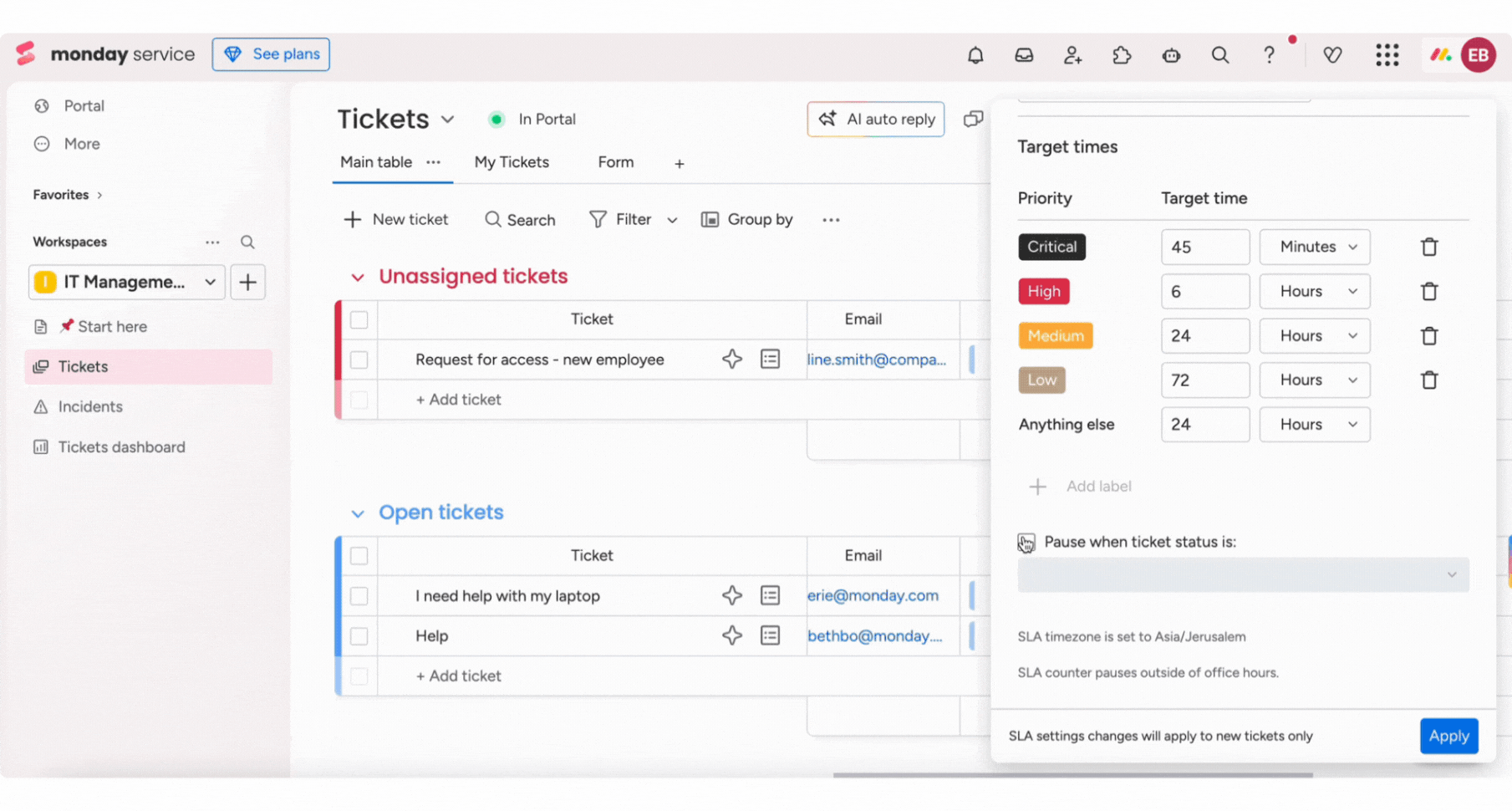Open the help question mark
The width and height of the screenshot is (1512, 811).
tap(1269, 55)
